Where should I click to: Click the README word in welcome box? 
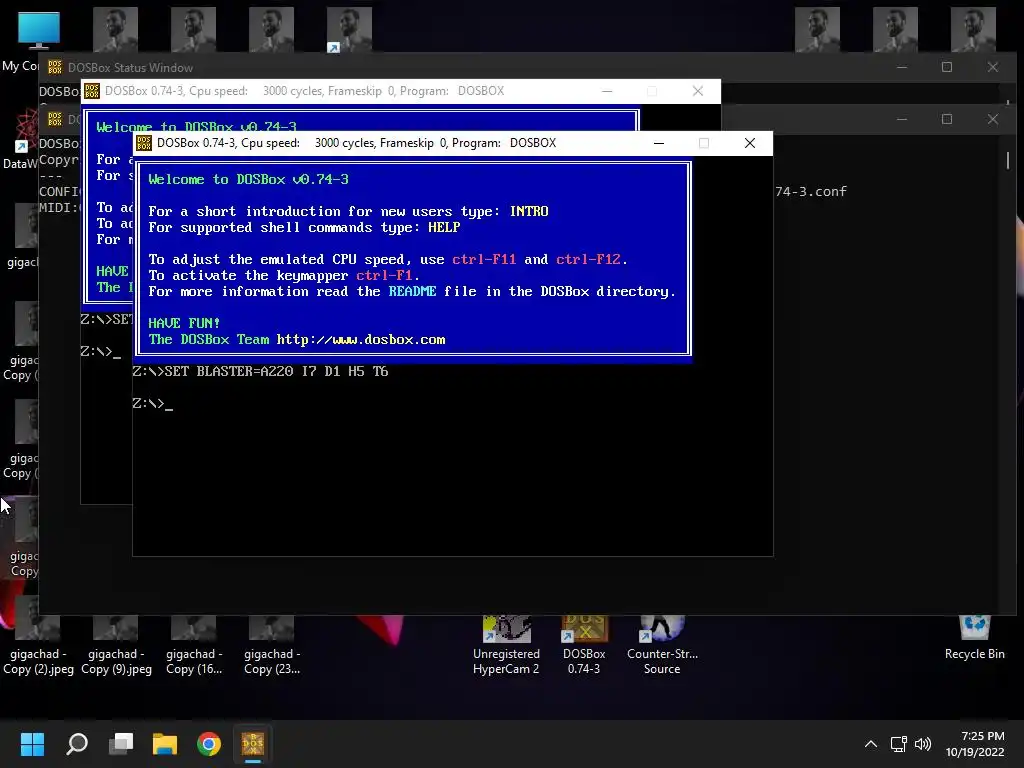pos(412,291)
